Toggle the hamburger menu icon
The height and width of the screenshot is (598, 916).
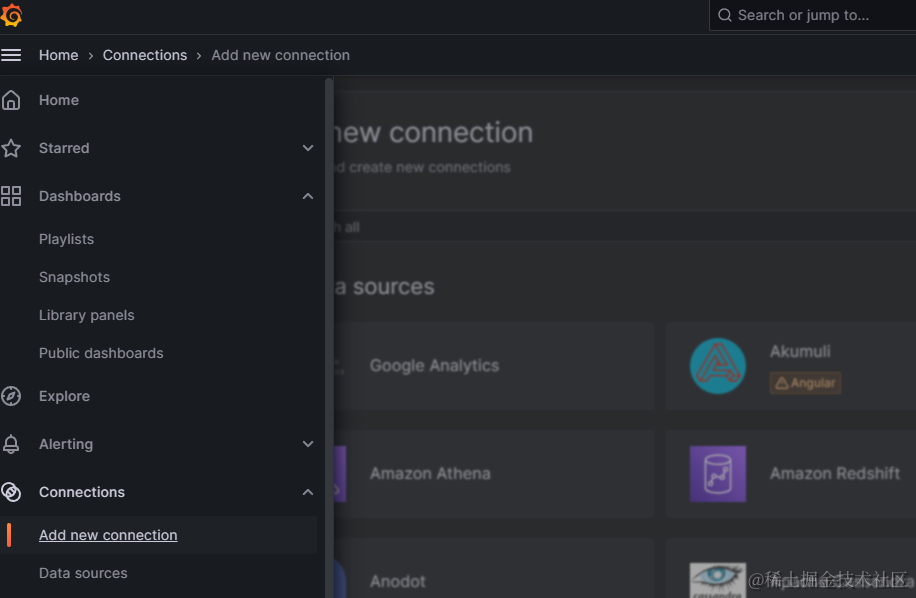point(11,55)
